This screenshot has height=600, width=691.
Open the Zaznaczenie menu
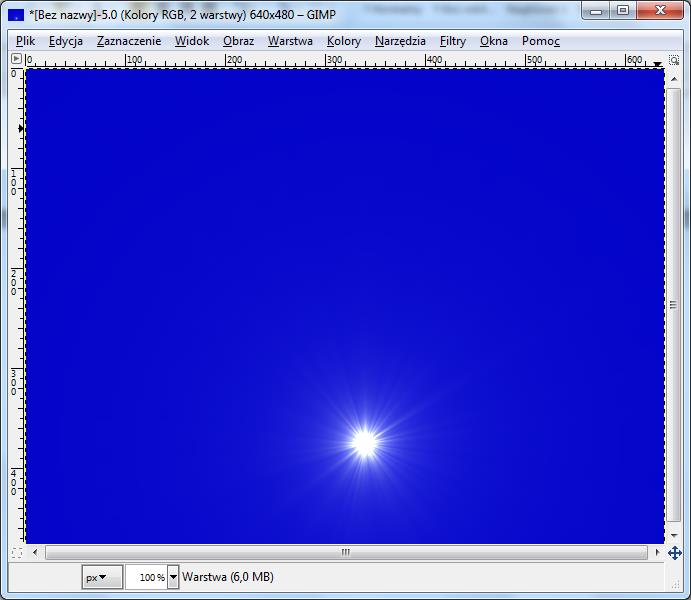coord(129,41)
